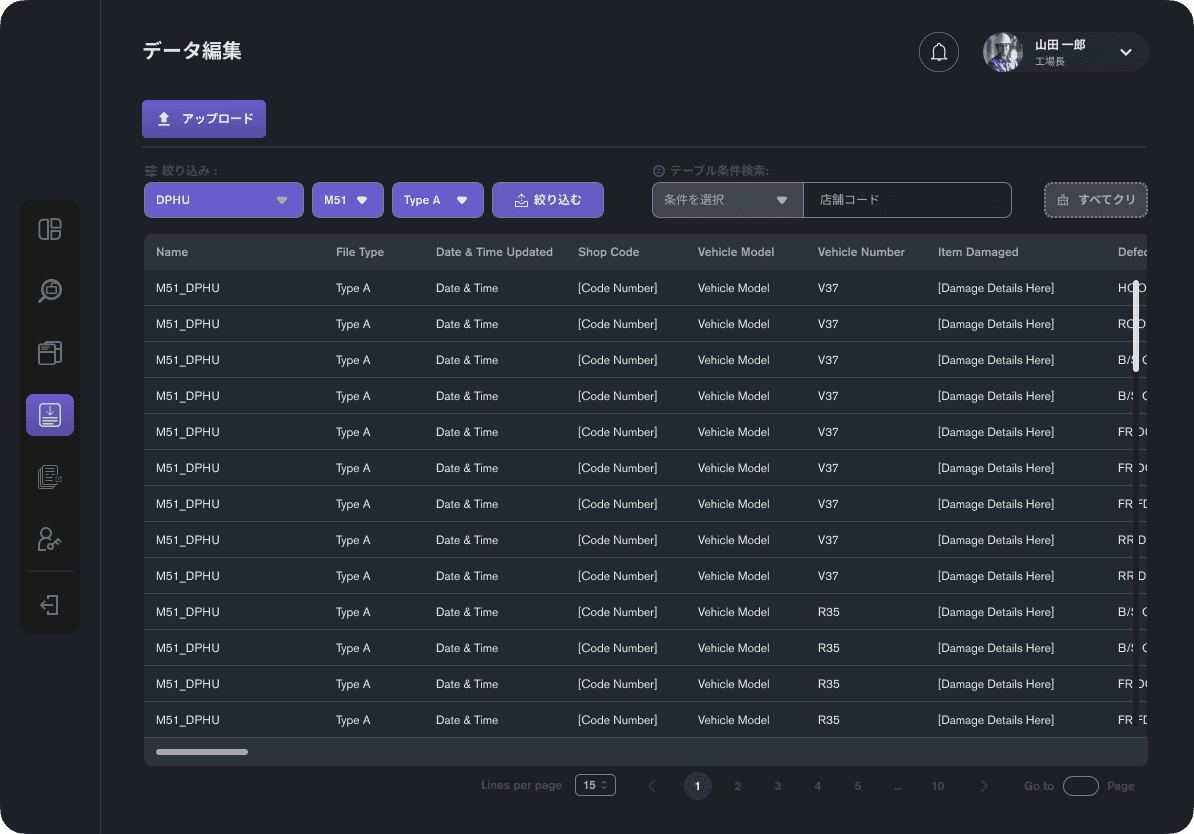The width and height of the screenshot is (1194, 834).
Task: Open the archive panel in the sidebar
Action: click(x=49, y=353)
